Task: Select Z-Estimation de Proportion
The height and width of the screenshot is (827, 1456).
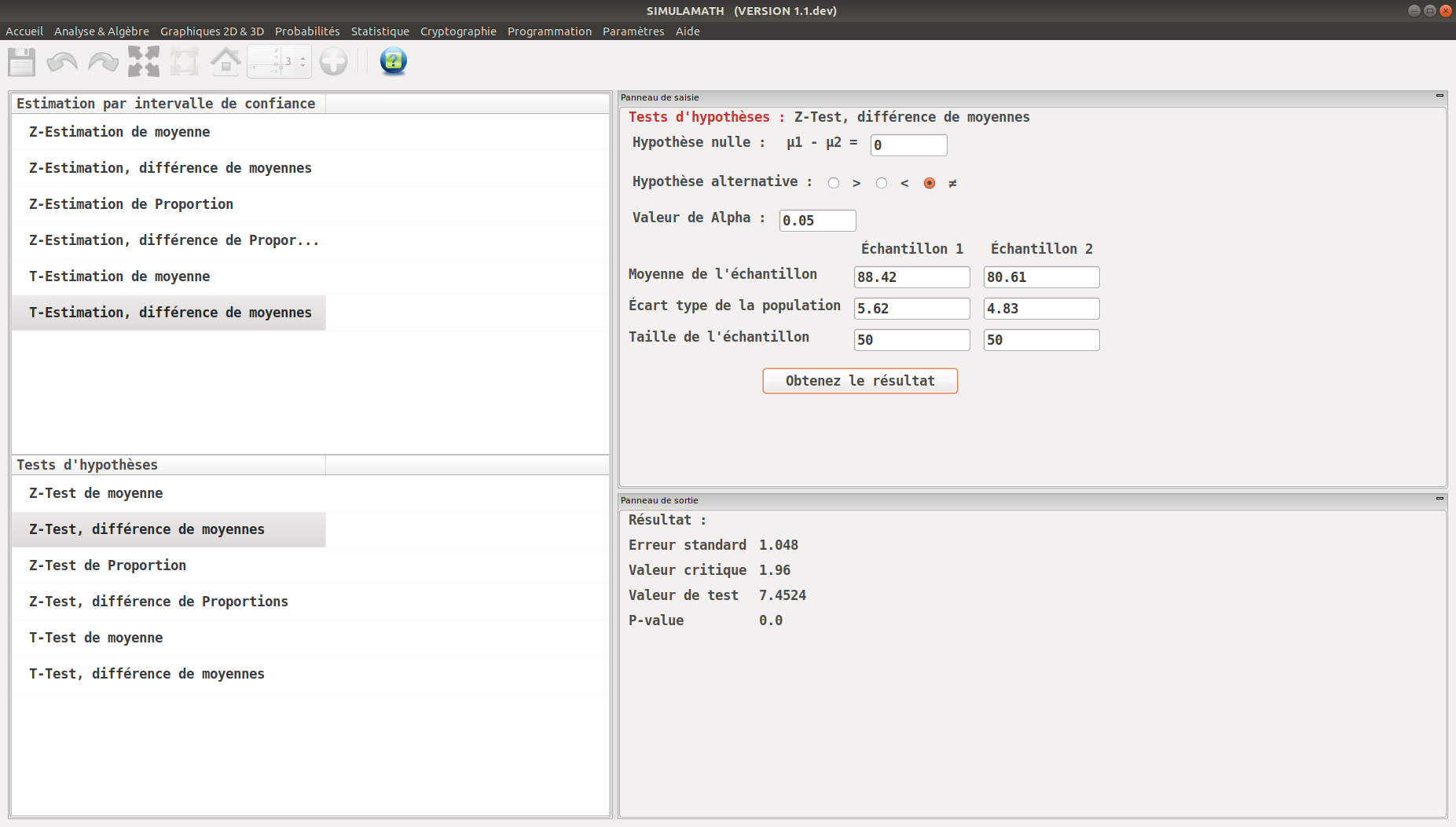Action: pos(169,204)
